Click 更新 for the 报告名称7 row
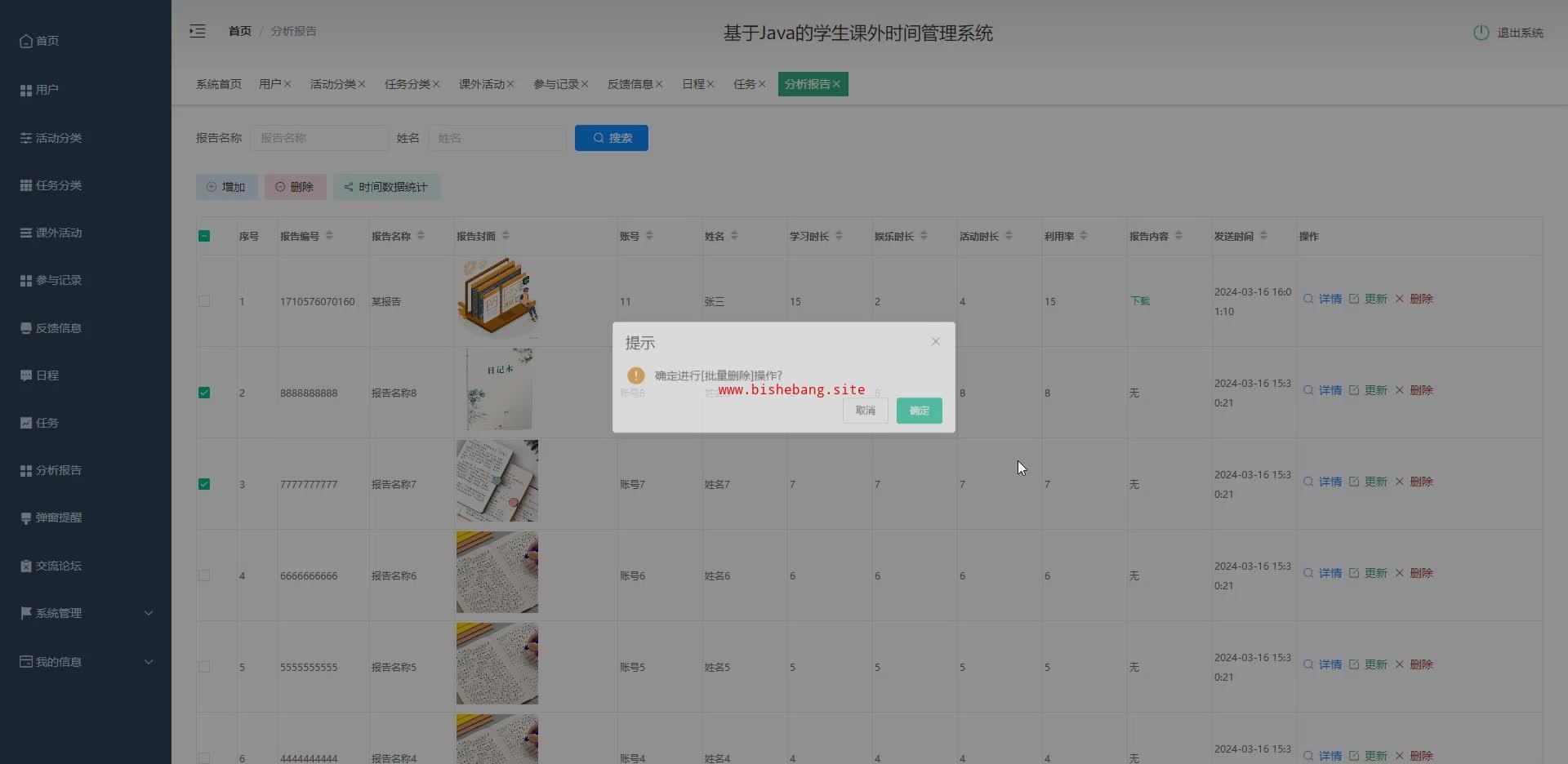Viewport: 1568px width, 764px height. [1368, 482]
